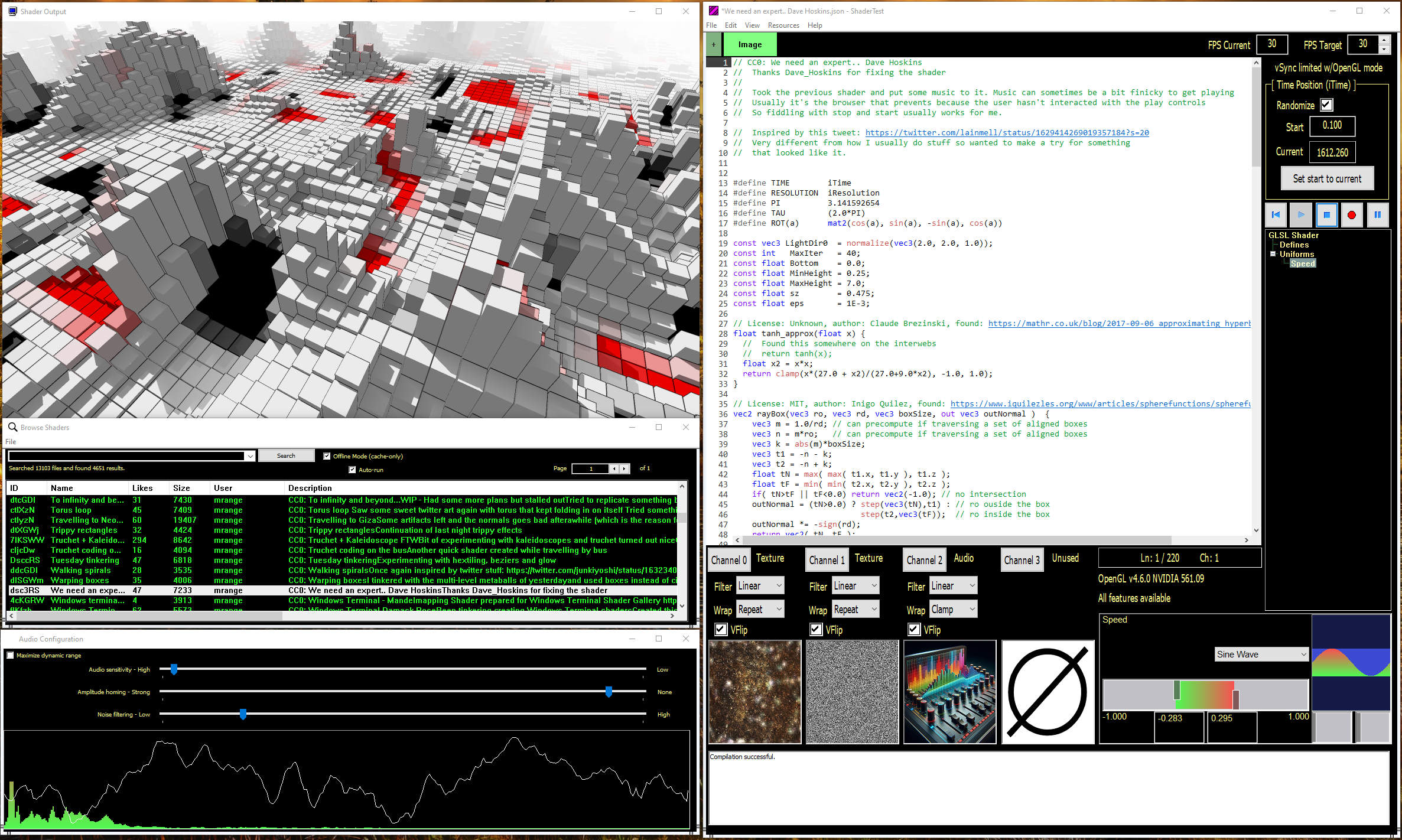
Task: Rewind shader to start position
Action: tap(1276, 215)
